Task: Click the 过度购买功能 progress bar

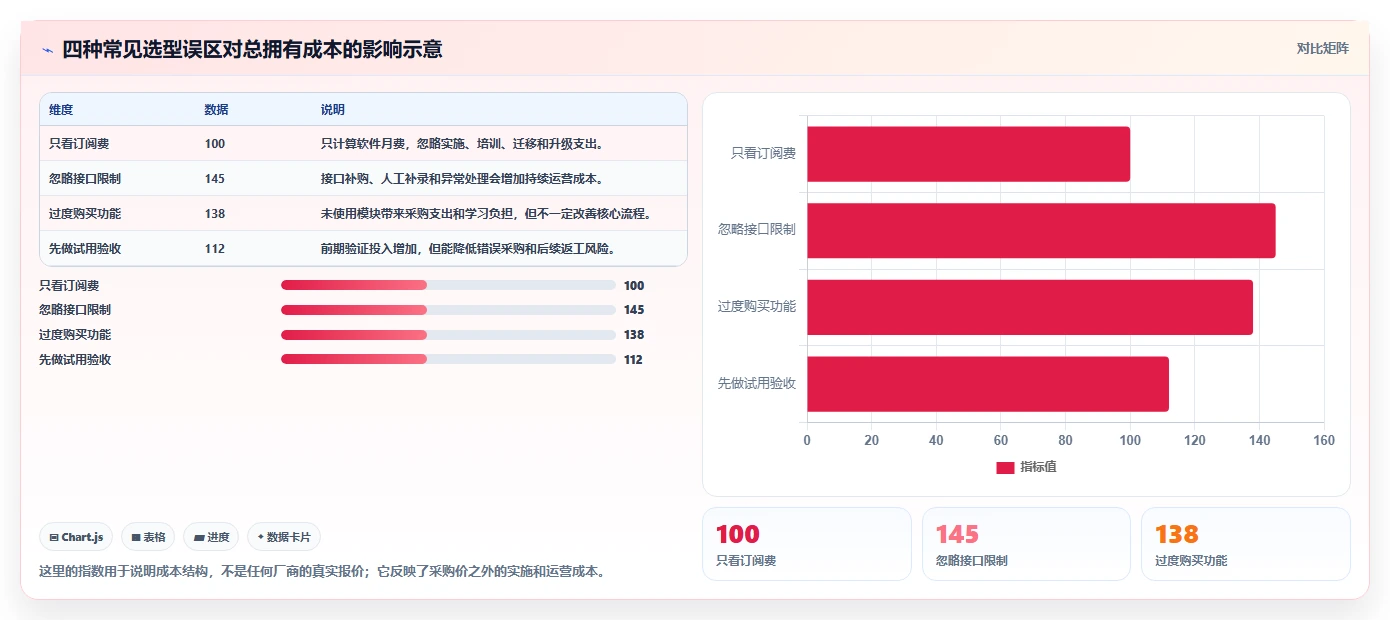Action: (x=448, y=335)
